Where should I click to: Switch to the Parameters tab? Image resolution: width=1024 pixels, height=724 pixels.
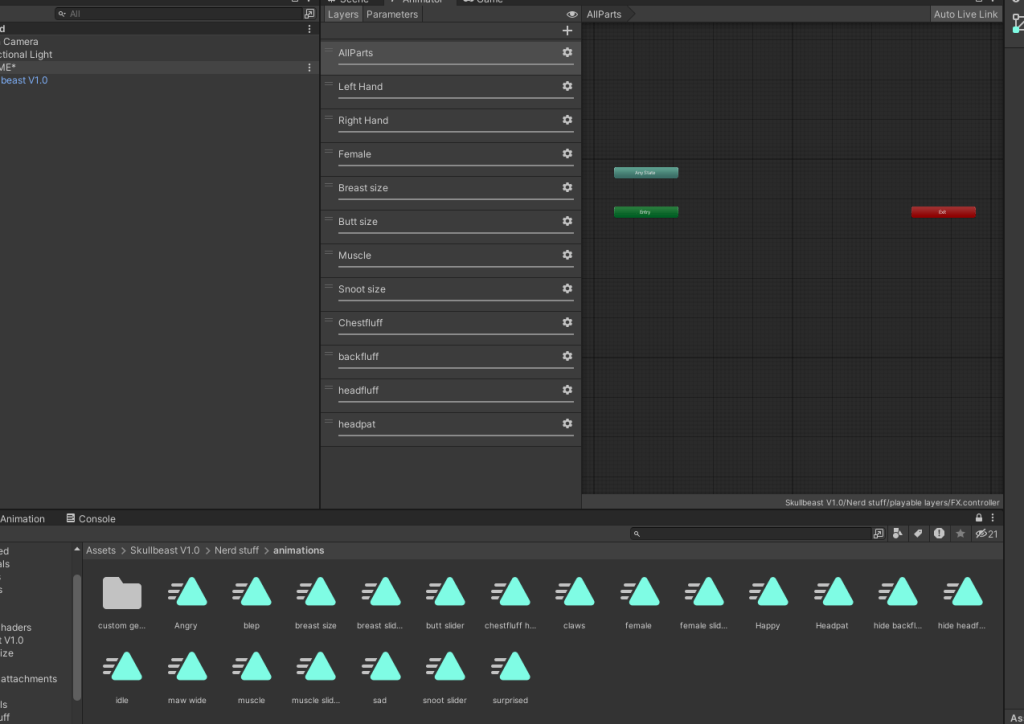click(x=392, y=15)
